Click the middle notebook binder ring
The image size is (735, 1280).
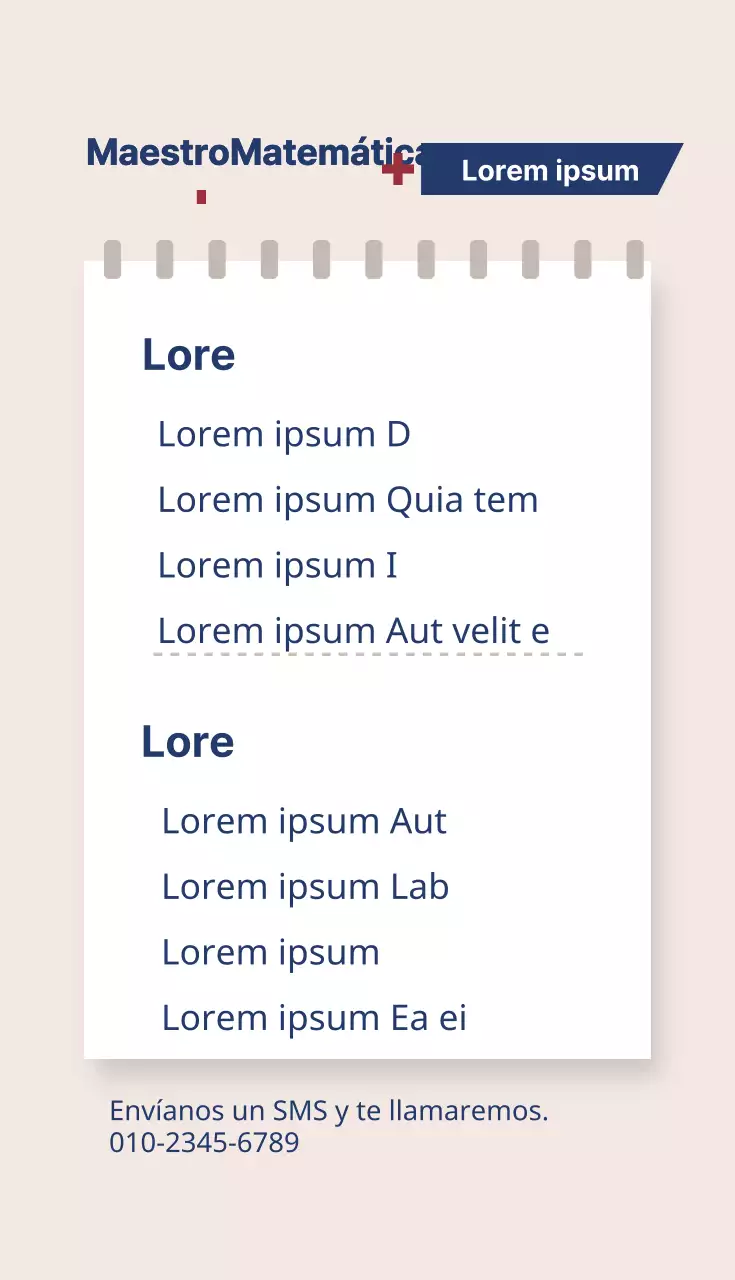point(374,260)
